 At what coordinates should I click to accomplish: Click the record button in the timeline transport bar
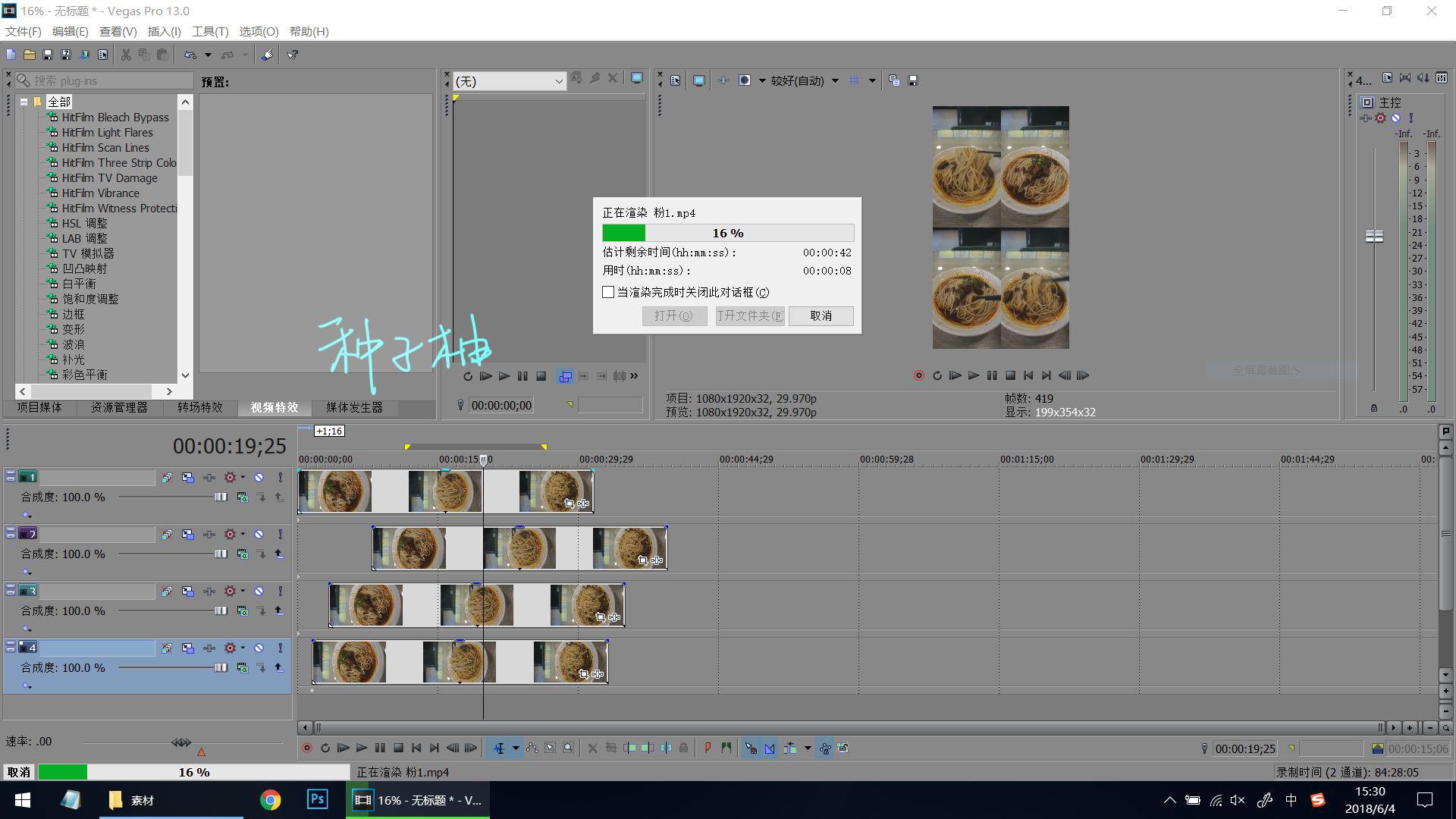[307, 748]
